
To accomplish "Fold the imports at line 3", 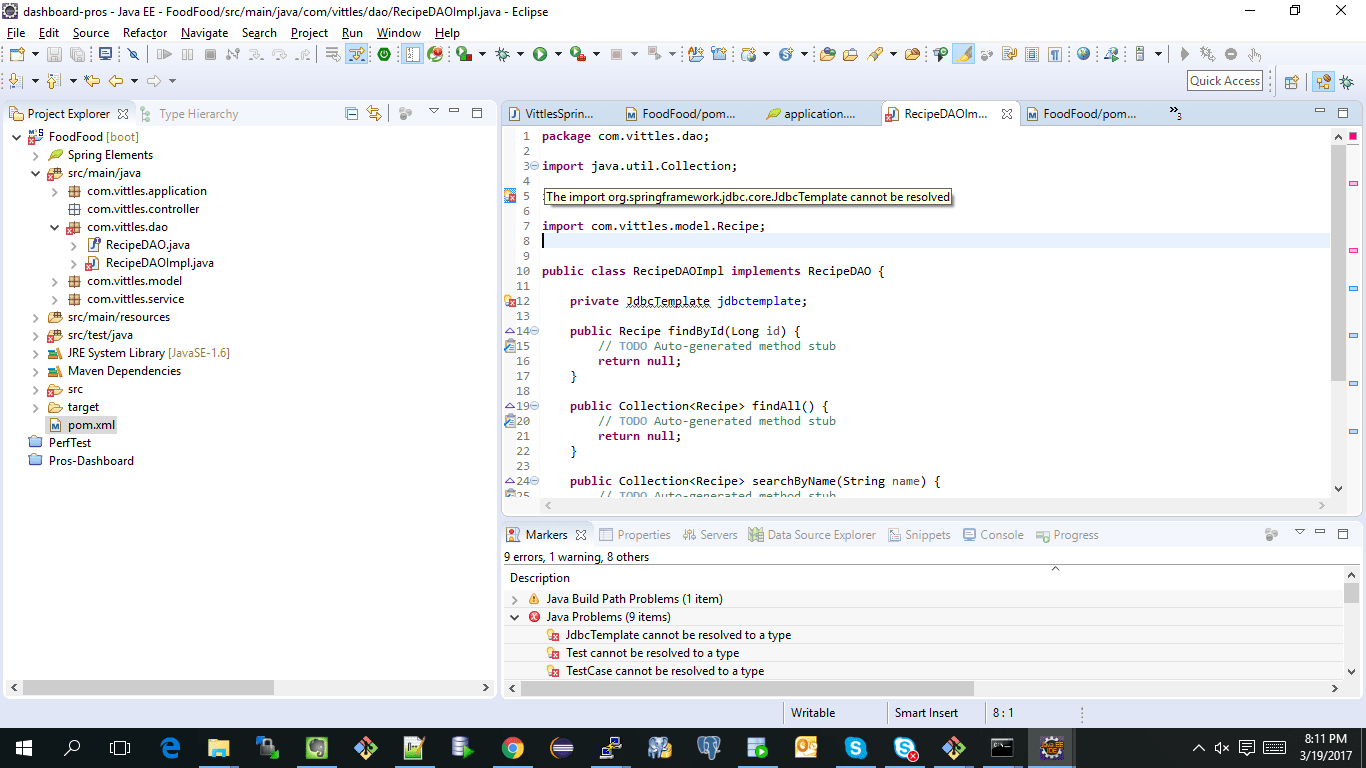I will (534, 166).
